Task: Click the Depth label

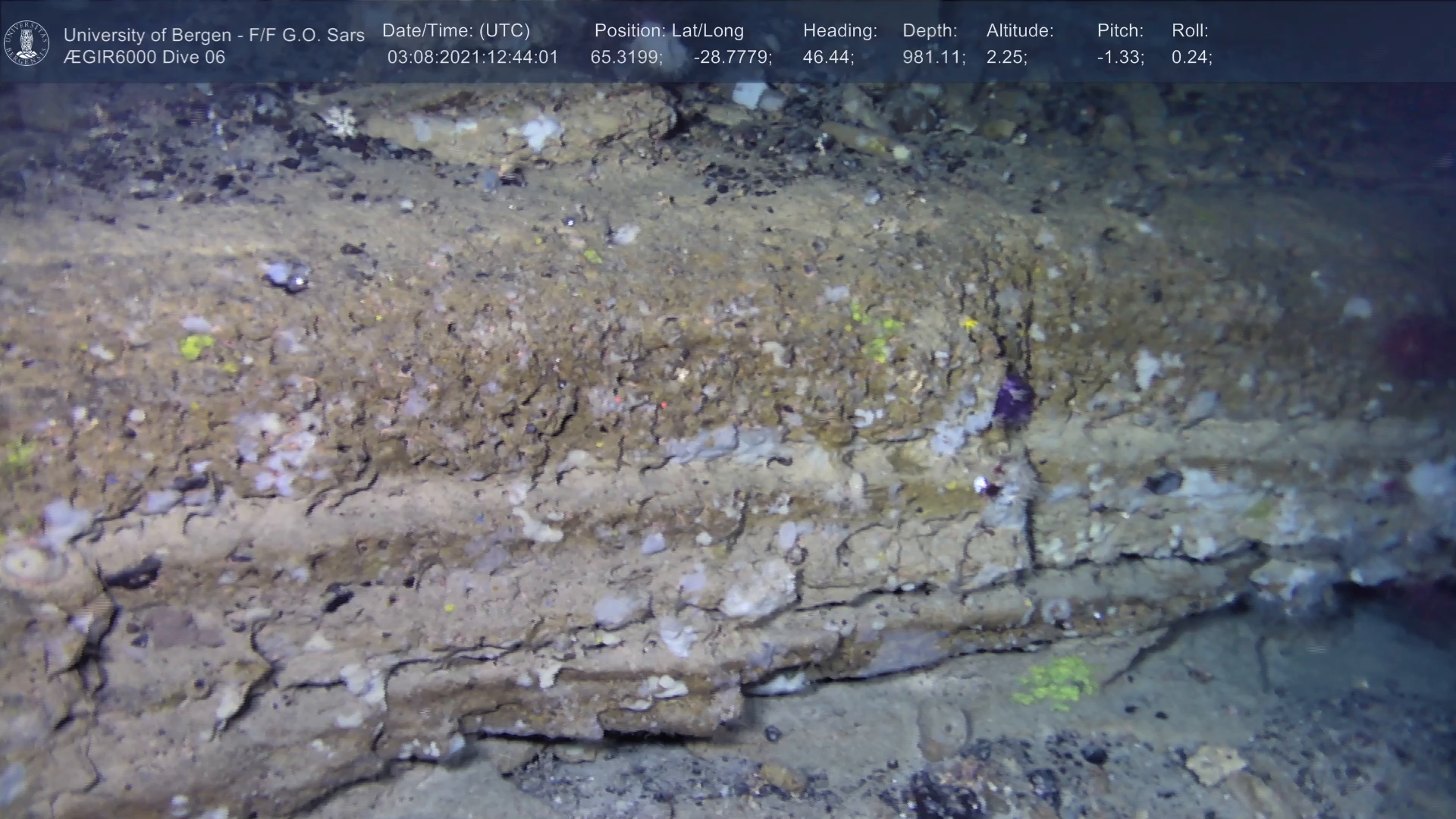Action: pos(930,31)
